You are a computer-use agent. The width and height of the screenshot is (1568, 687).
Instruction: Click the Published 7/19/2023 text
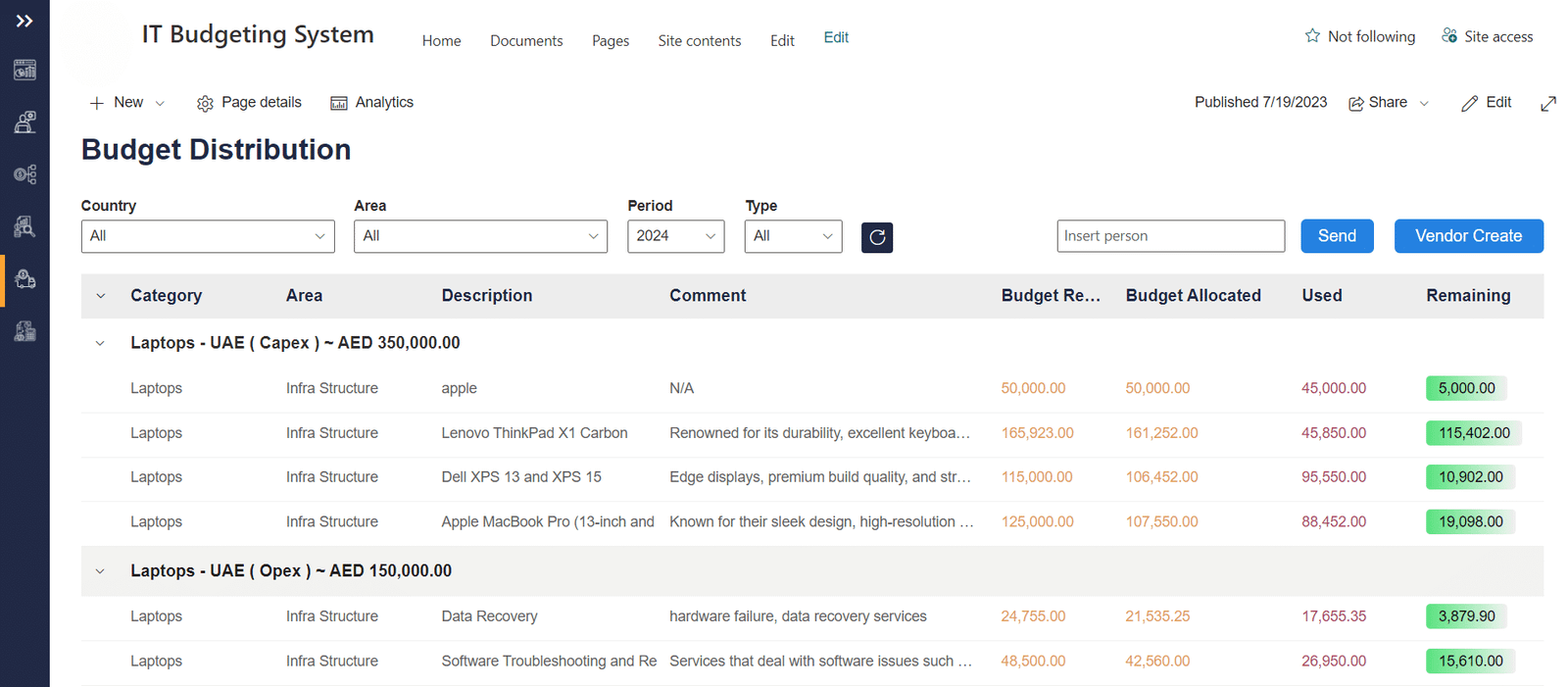click(1260, 102)
